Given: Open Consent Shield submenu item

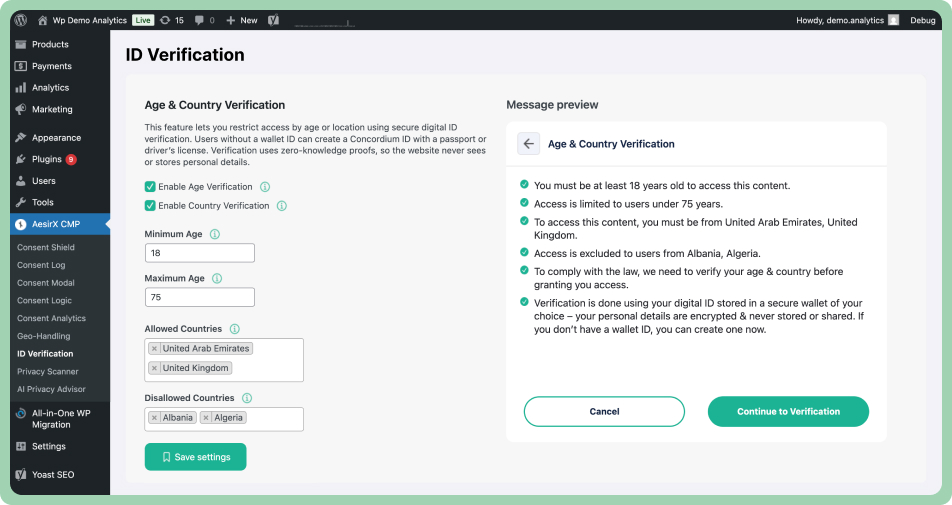Looking at the screenshot, I should click(x=46, y=247).
